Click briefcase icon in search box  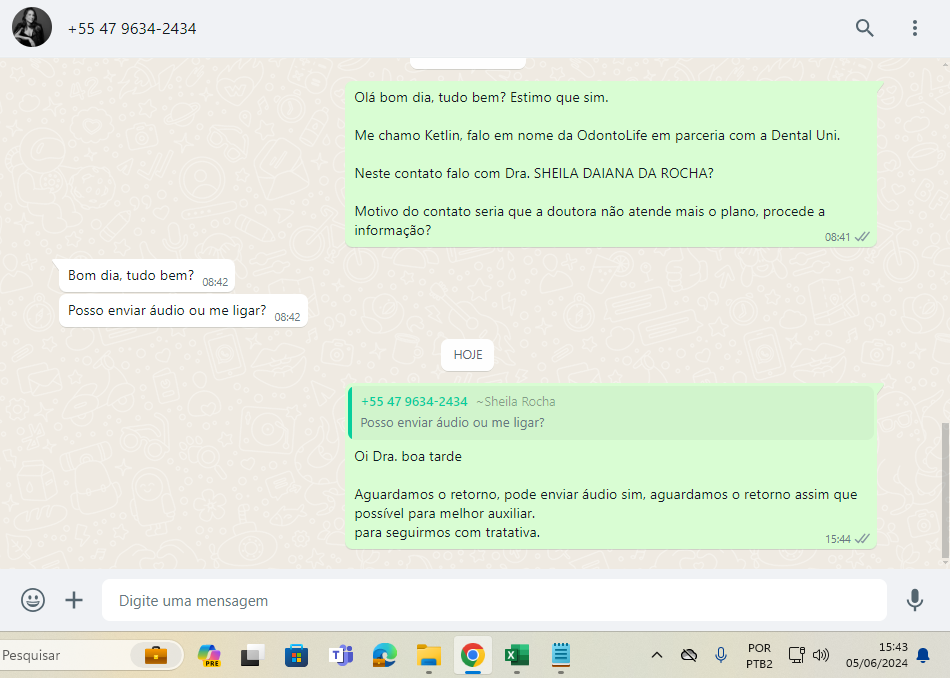click(156, 655)
